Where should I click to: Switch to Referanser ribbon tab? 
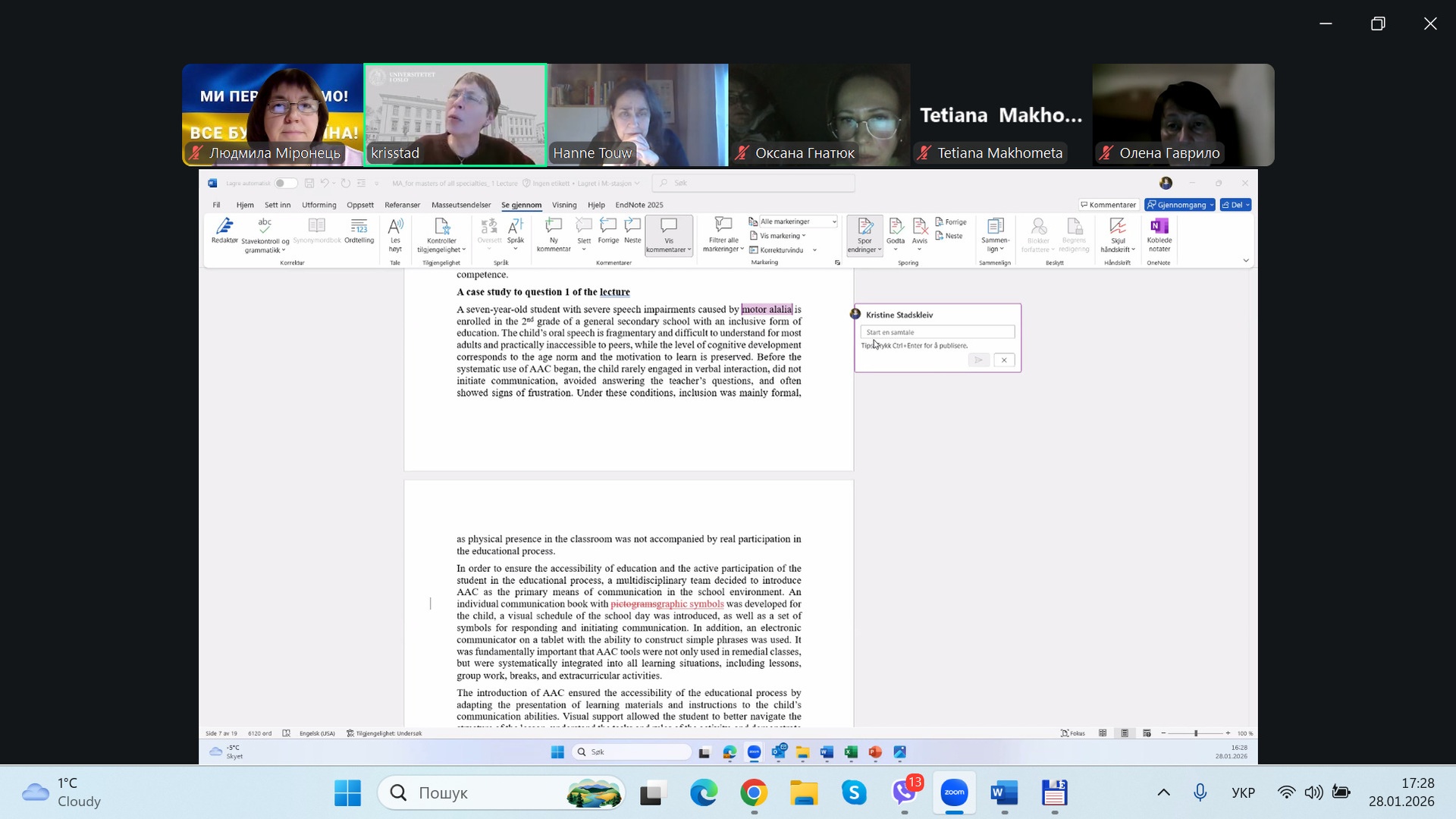click(402, 205)
